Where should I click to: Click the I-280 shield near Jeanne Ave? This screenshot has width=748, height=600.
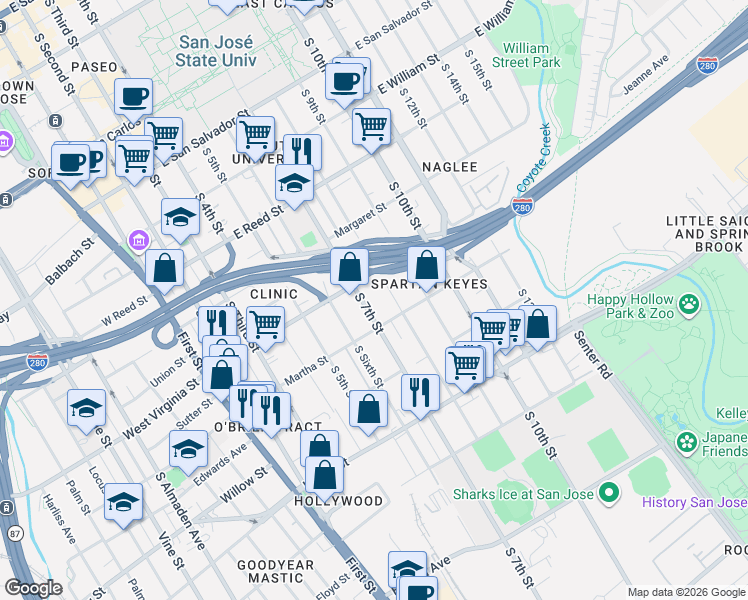(707, 65)
